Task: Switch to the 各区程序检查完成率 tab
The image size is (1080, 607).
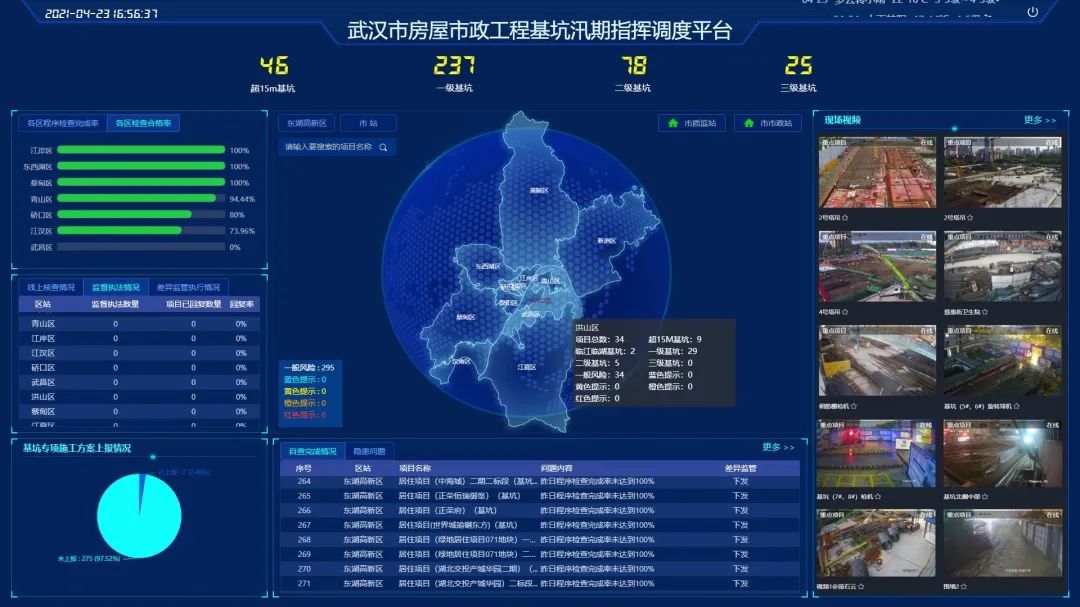Action: [63, 123]
